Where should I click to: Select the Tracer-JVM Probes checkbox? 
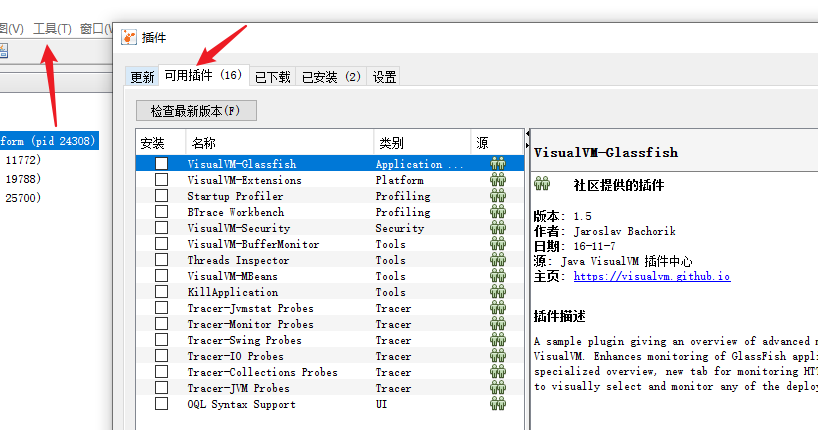161,388
